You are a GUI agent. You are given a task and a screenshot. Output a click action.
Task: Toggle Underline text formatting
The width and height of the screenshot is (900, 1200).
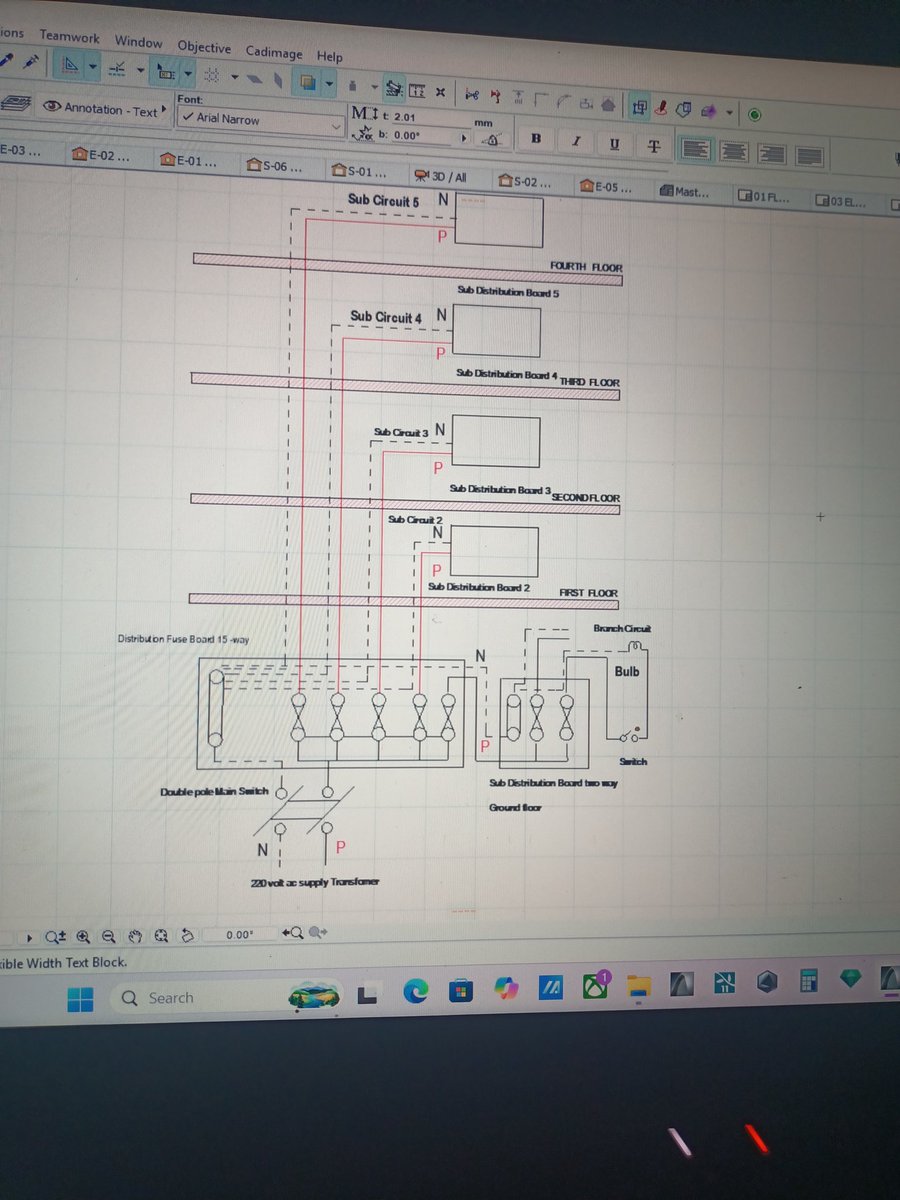click(x=614, y=144)
